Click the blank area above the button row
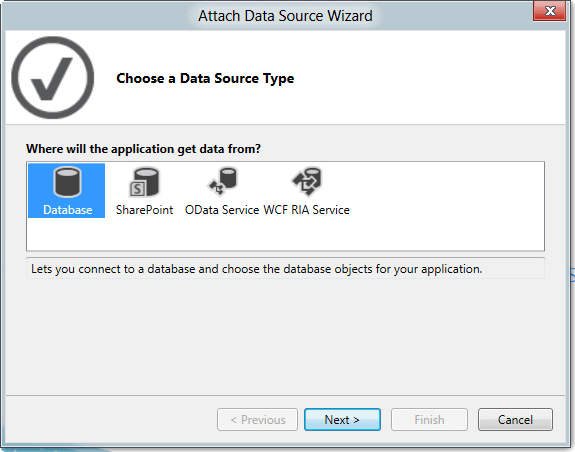Image resolution: width=575 pixels, height=452 pixels. [x=285, y=337]
